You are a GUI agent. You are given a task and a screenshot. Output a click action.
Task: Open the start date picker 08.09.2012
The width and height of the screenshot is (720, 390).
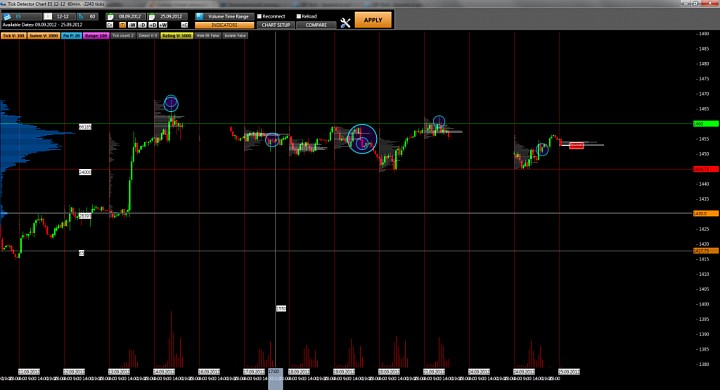[x=130, y=17]
